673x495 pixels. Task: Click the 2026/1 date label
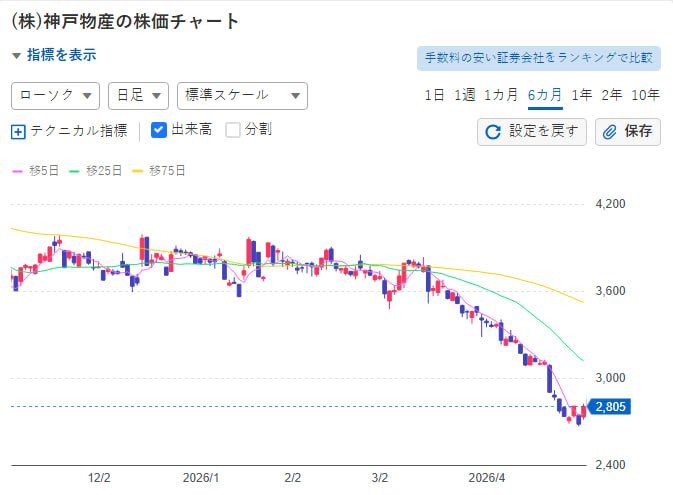coord(201,478)
